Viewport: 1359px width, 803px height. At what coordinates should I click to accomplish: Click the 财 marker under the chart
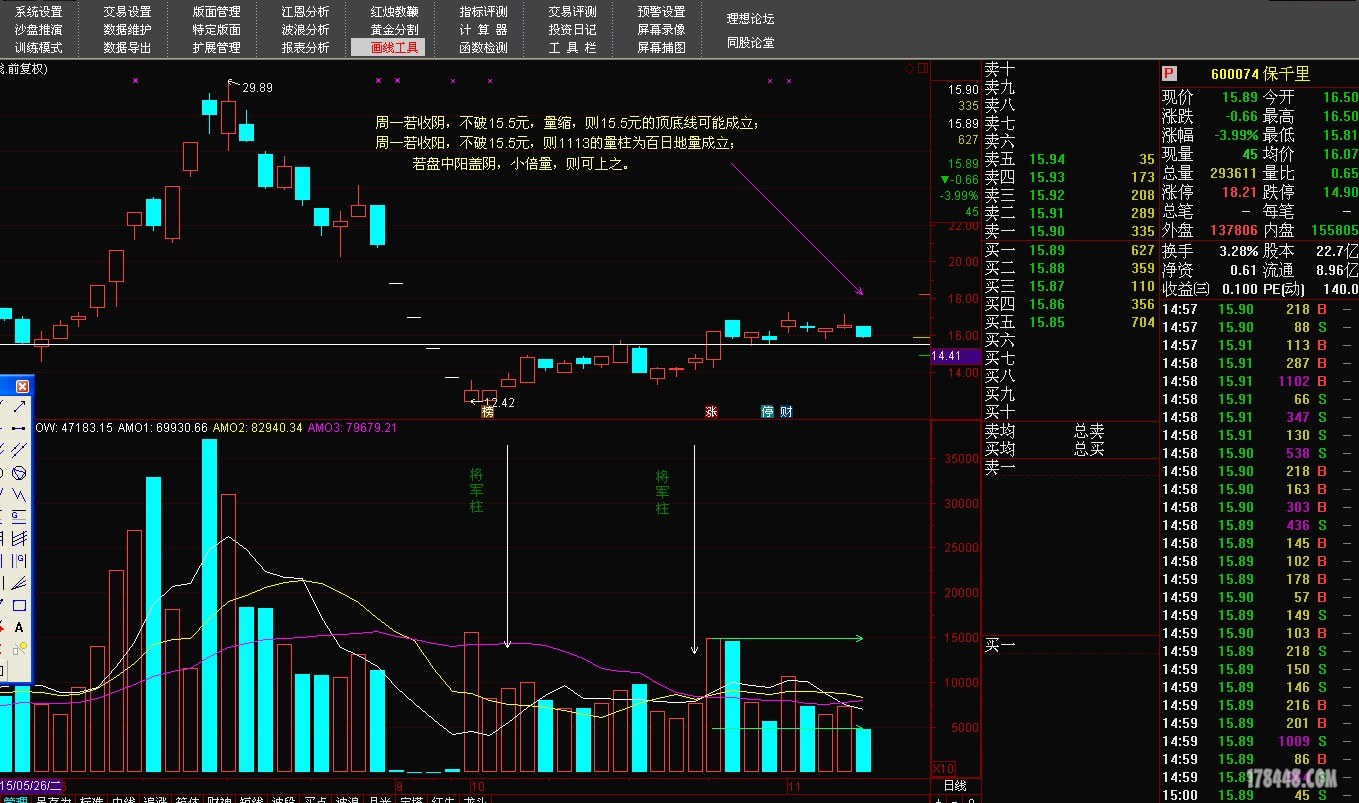(x=787, y=411)
